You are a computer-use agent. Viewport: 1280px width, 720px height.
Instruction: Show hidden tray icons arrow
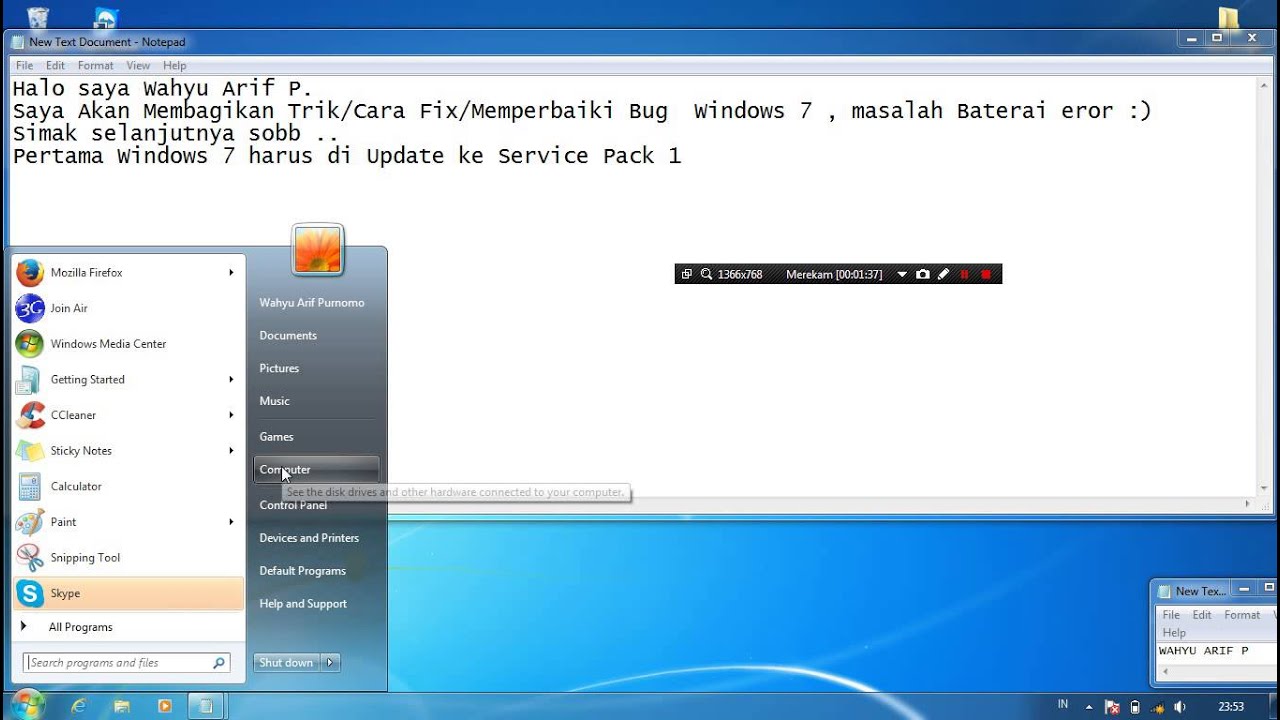click(x=1090, y=707)
